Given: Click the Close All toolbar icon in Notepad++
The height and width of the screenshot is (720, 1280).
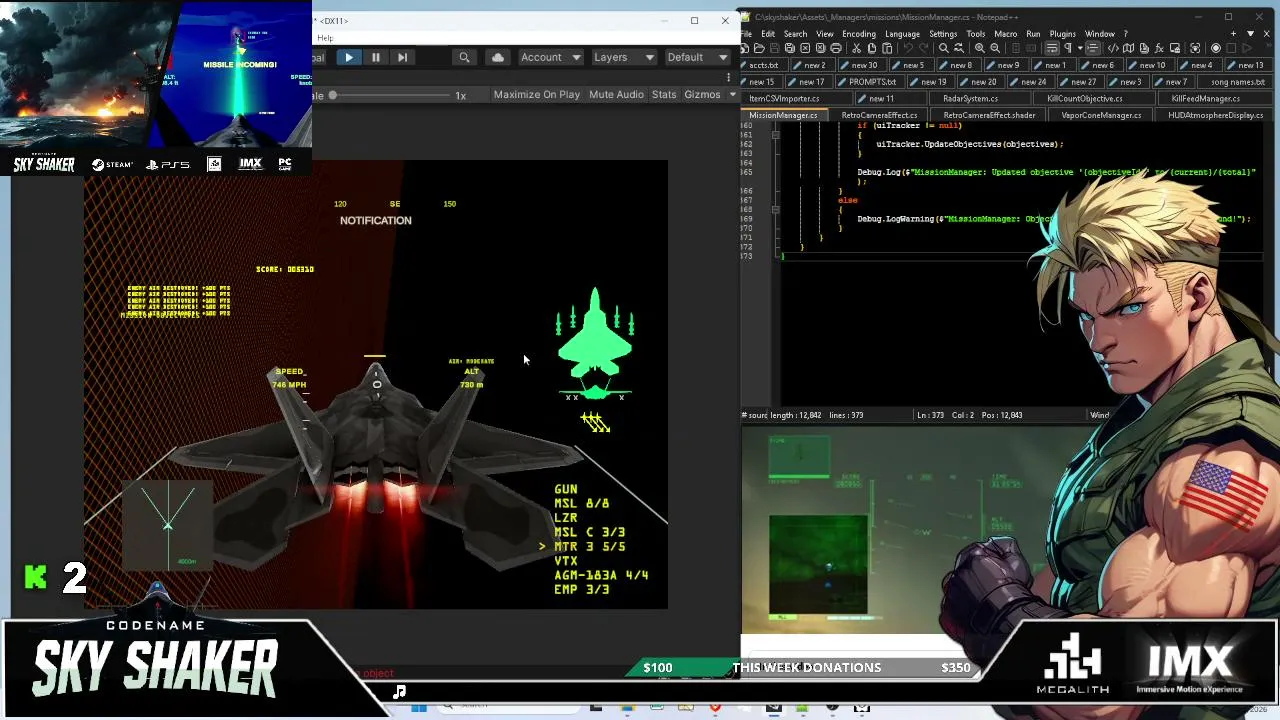Looking at the screenshot, I should tap(821, 48).
